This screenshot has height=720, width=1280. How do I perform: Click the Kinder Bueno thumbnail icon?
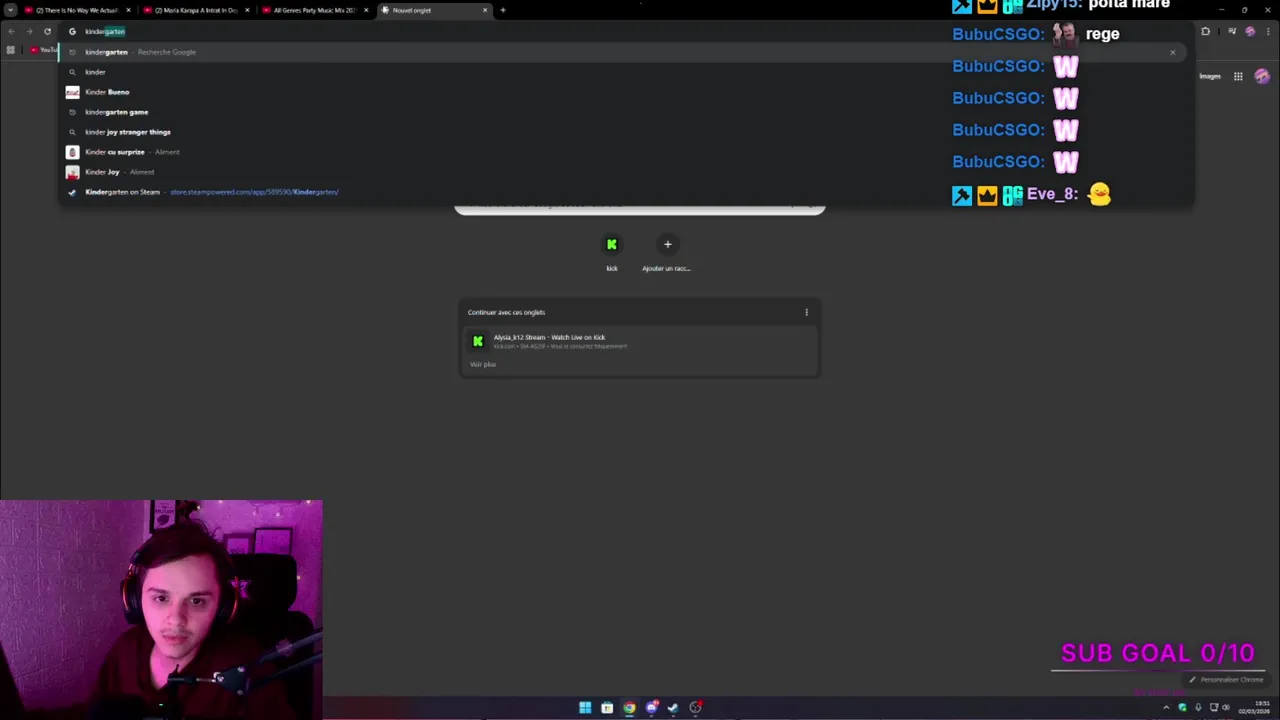[x=72, y=92]
